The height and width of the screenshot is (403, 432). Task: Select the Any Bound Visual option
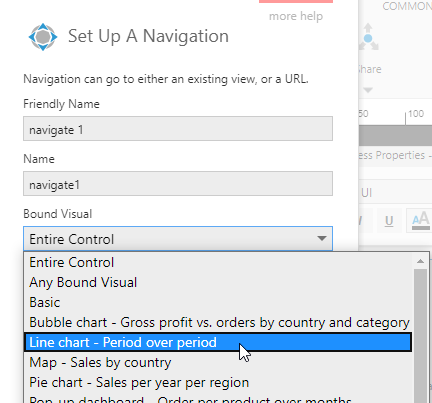(218, 282)
